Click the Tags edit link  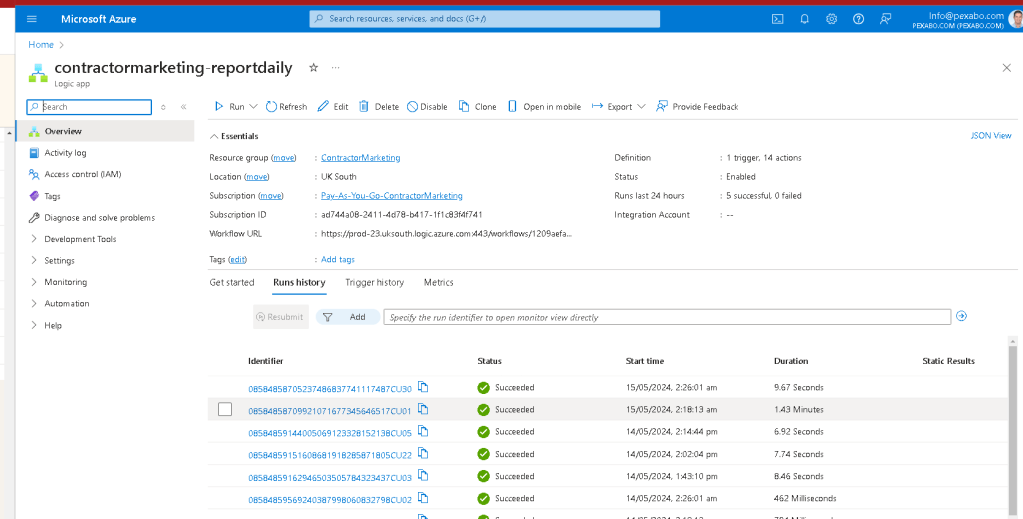[x=237, y=259]
